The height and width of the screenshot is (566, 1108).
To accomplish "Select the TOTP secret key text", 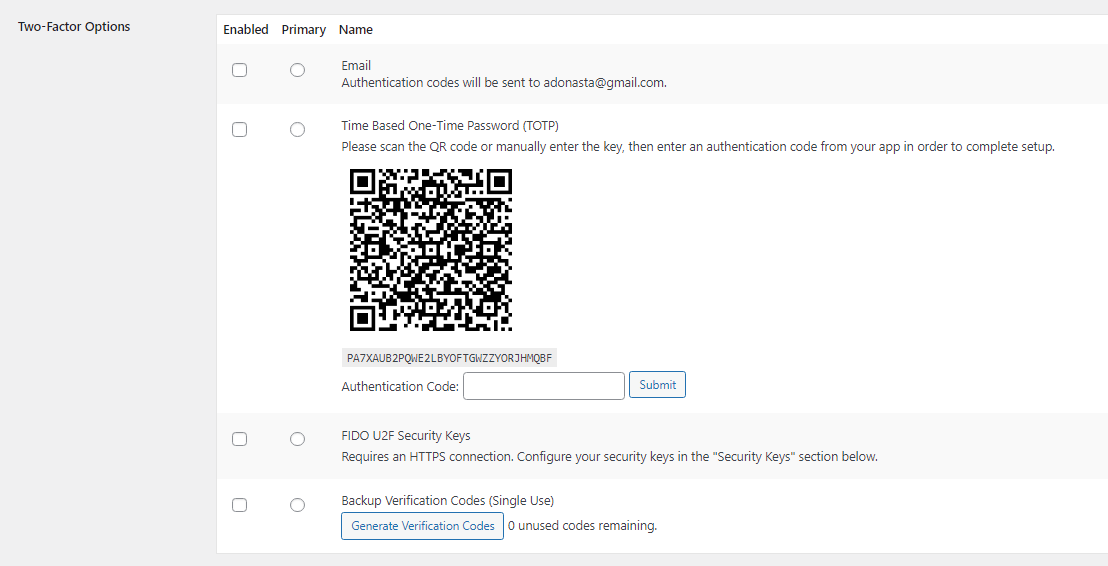I will pyautogui.click(x=449, y=358).
